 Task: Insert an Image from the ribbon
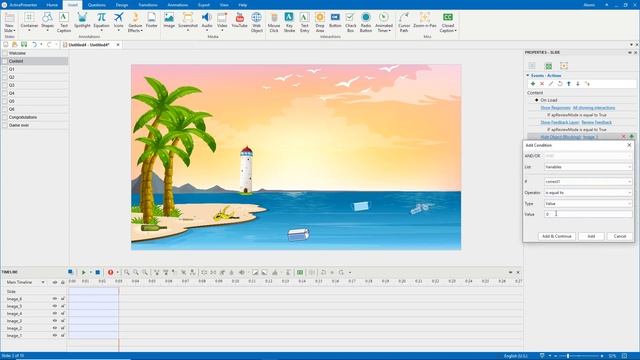[169, 20]
